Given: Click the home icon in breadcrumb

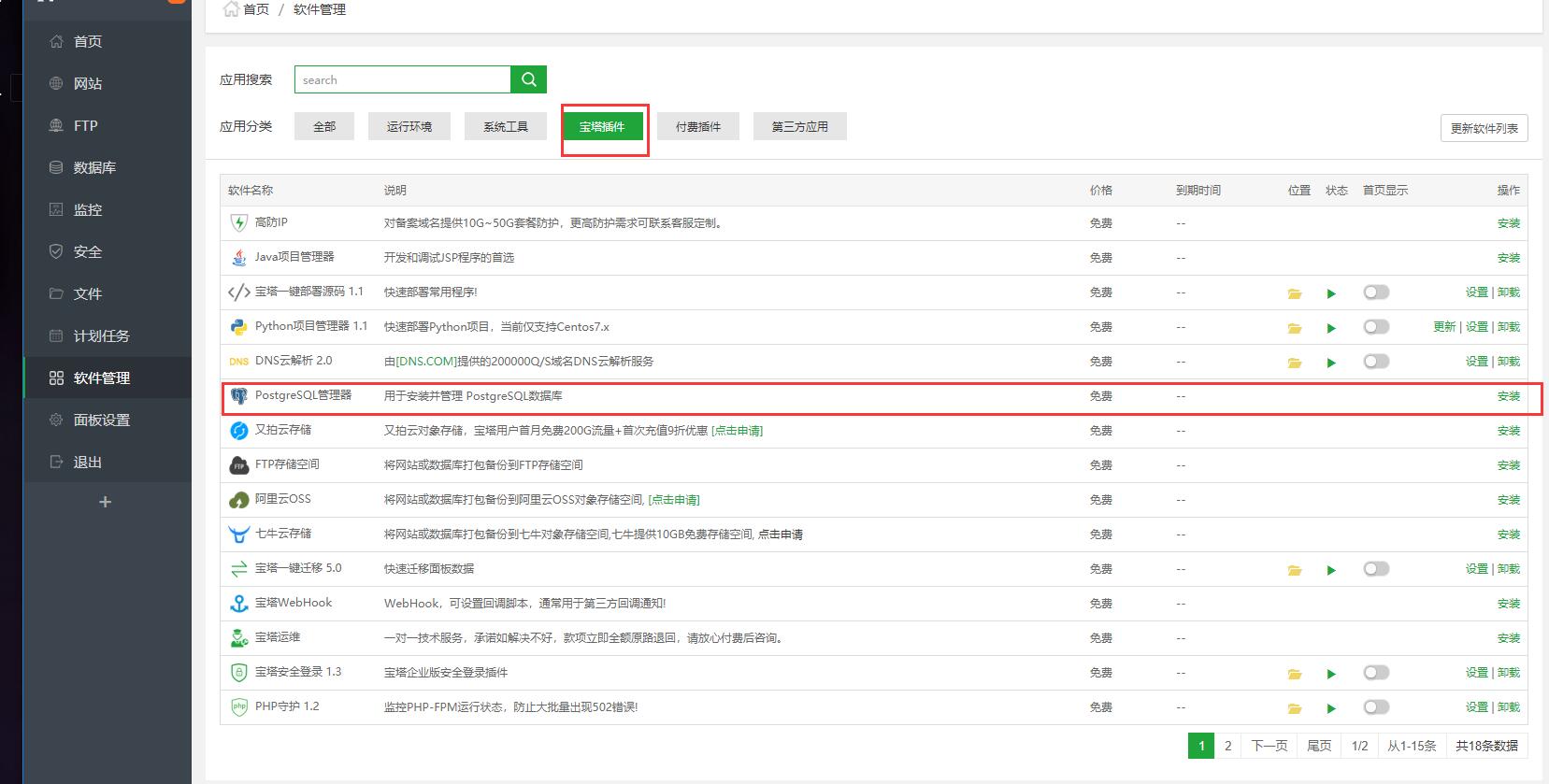Looking at the screenshot, I should click(230, 9).
